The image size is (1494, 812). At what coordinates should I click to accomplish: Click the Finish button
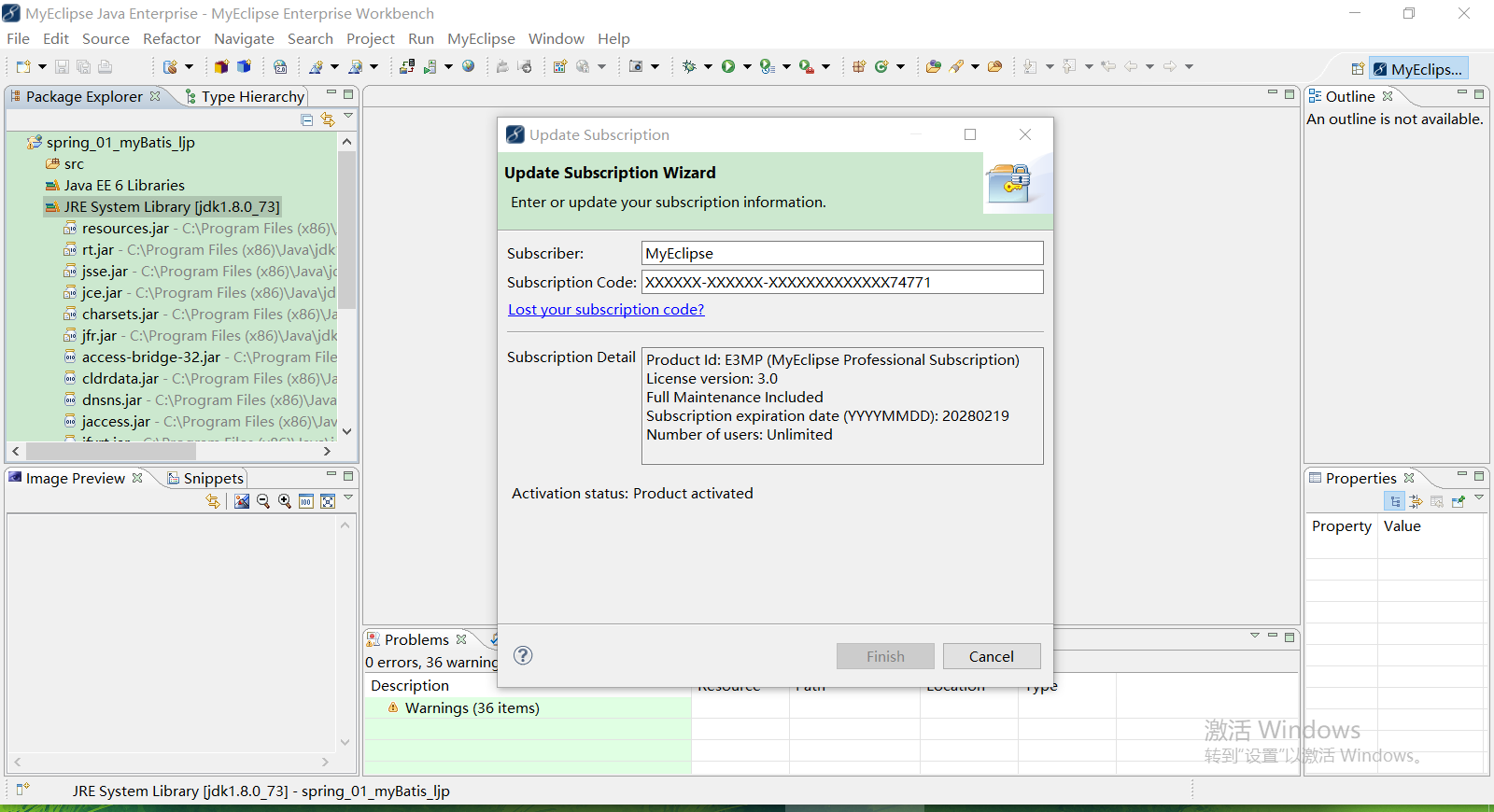(x=885, y=656)
